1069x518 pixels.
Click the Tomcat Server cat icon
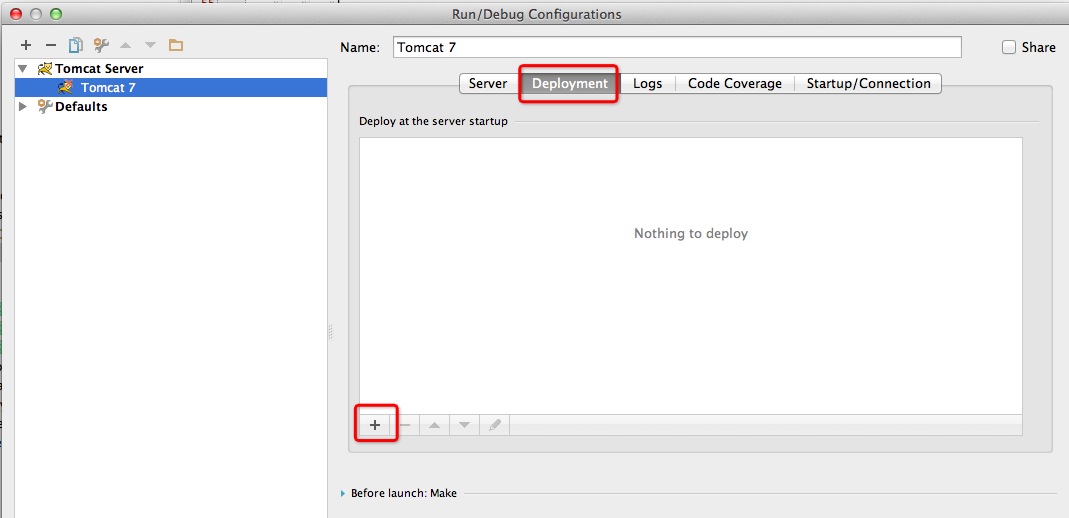pos(45,69)
